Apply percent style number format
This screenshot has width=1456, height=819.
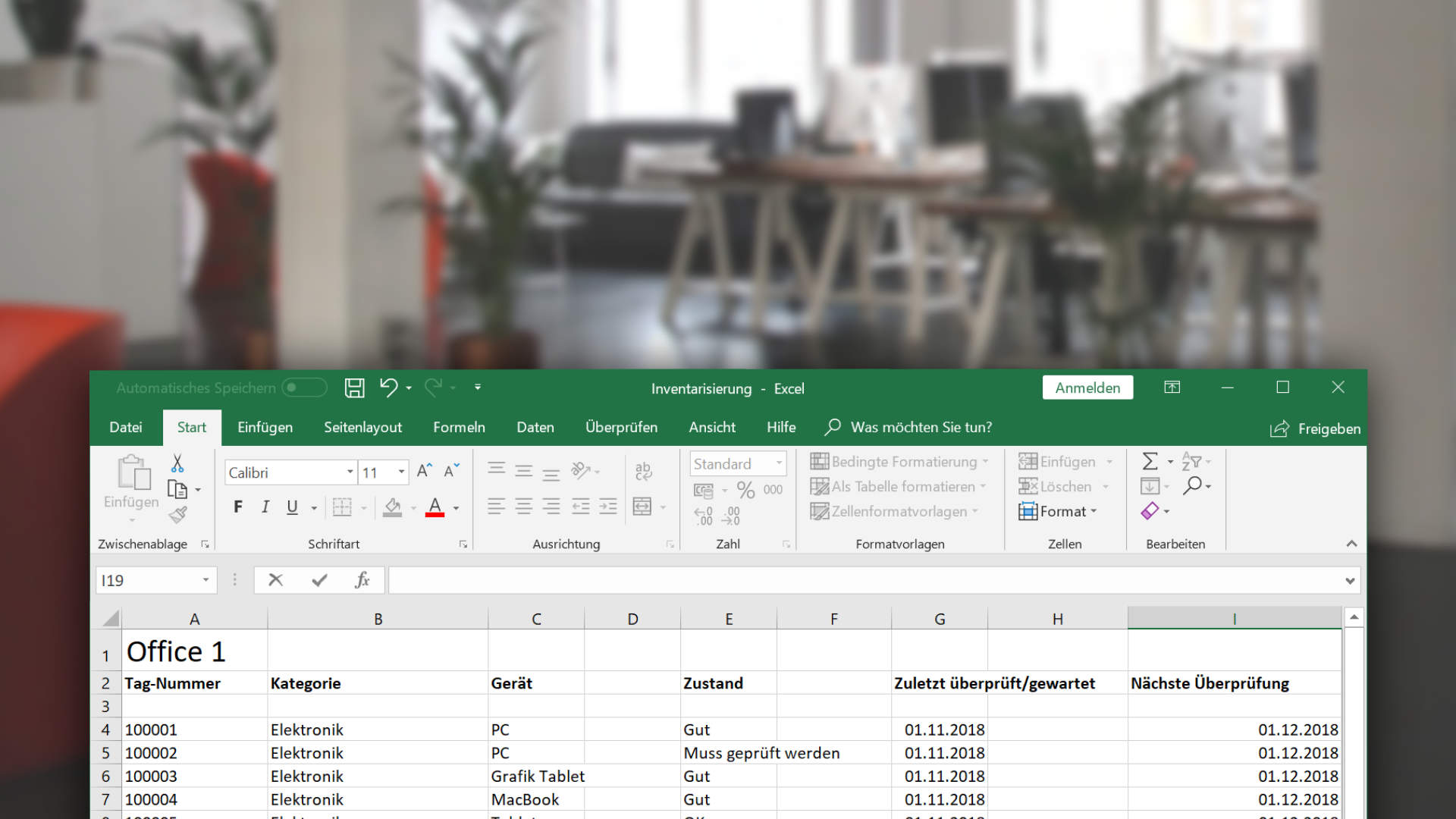click(x=745, y=490)
